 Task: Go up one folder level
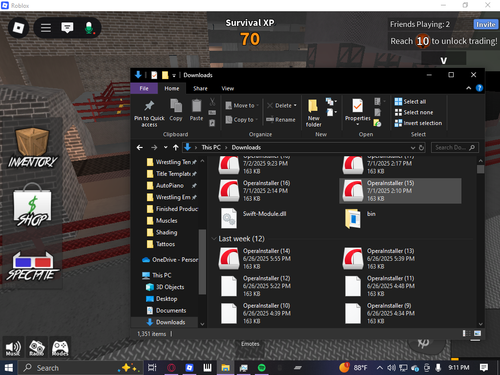[176, 147]
